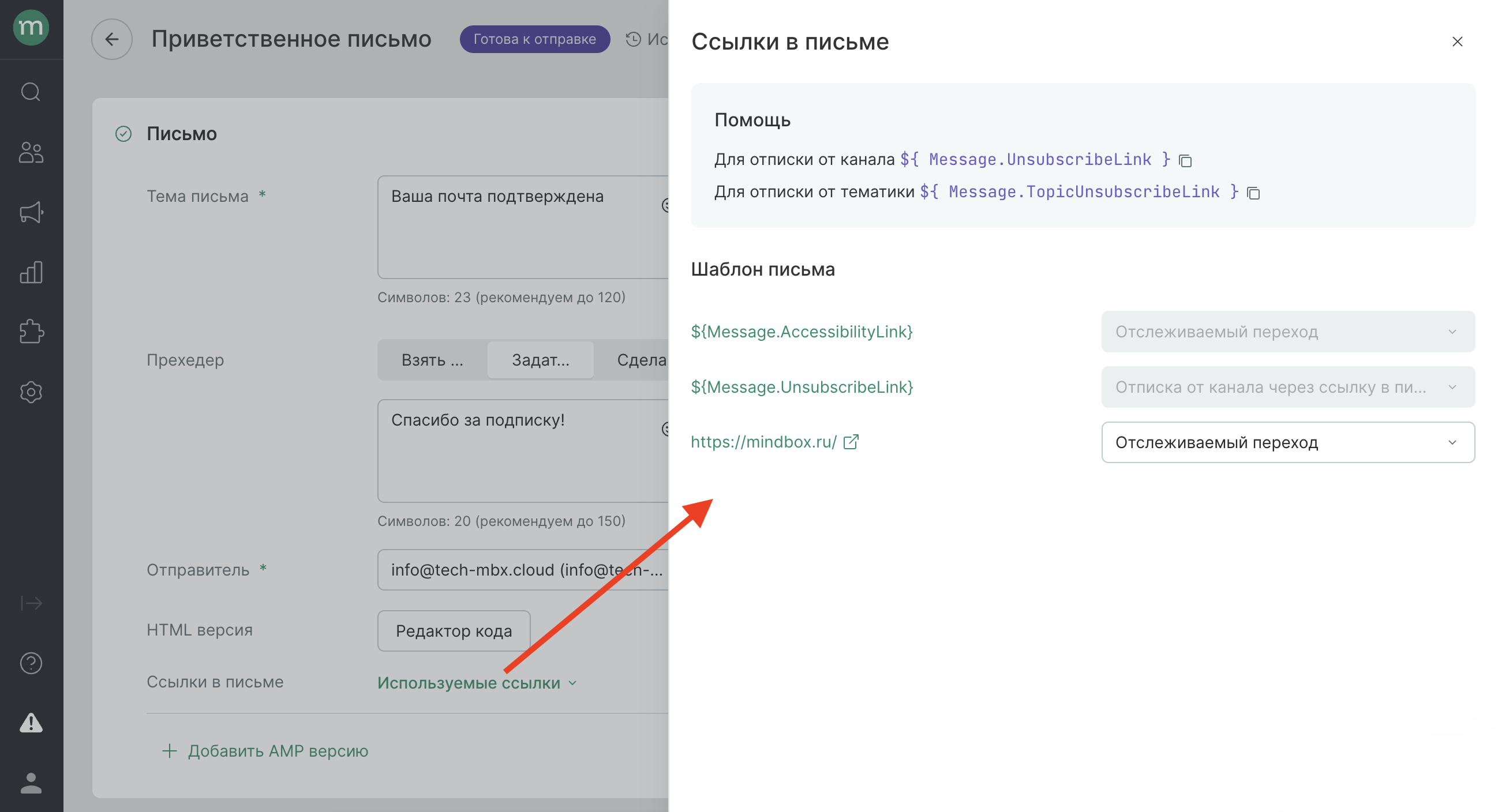Select the Взять... preheader tab
Screen dimensions: 1498x812
point(432,360)
